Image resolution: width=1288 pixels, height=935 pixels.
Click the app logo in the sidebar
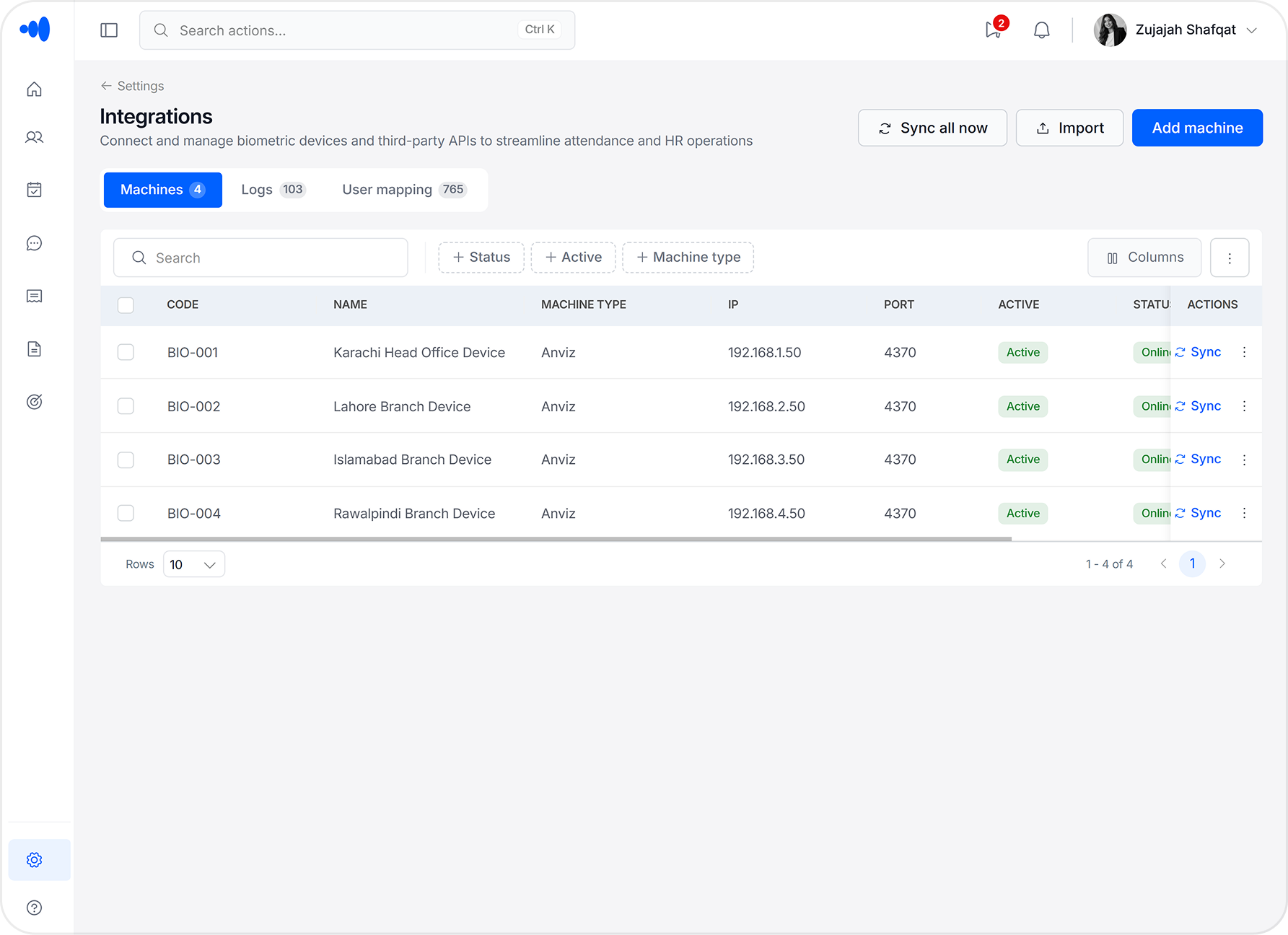point(35,29)
